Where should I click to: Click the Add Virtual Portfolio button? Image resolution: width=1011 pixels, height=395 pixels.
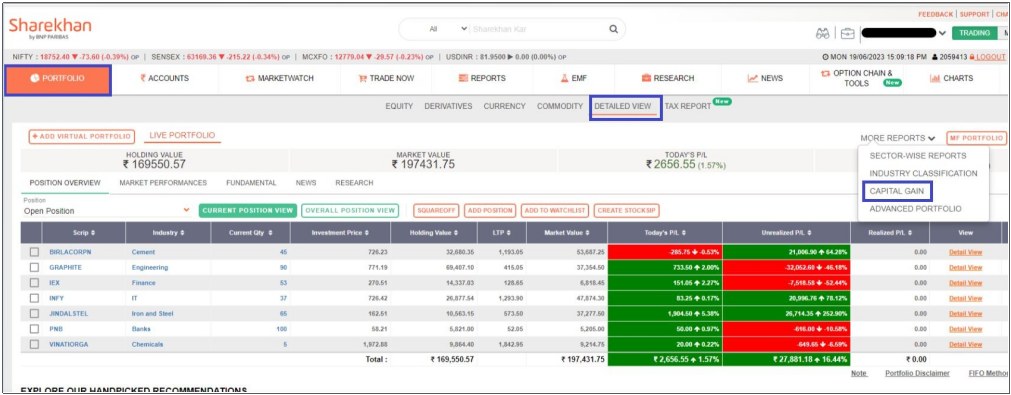[x=82, y=137]
